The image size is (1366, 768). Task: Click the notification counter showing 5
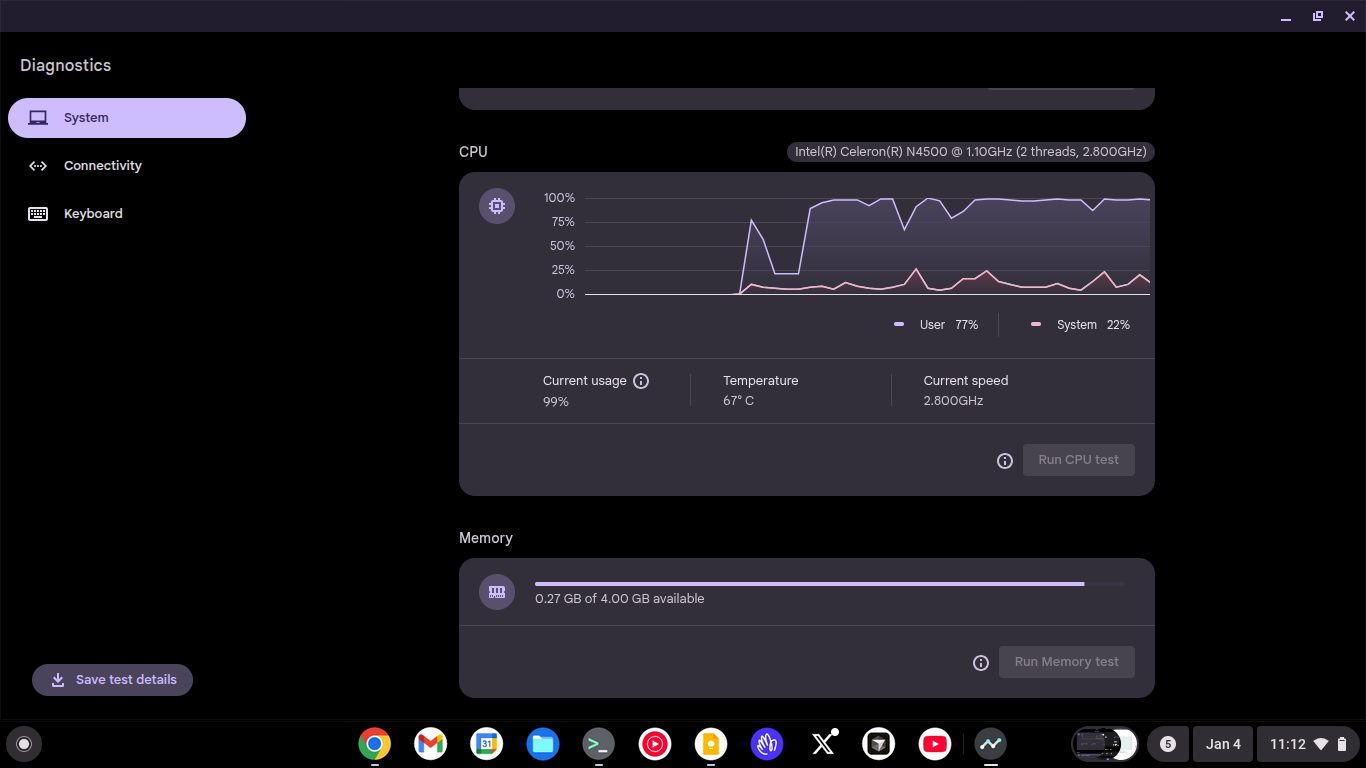[x=1168, y=744]
